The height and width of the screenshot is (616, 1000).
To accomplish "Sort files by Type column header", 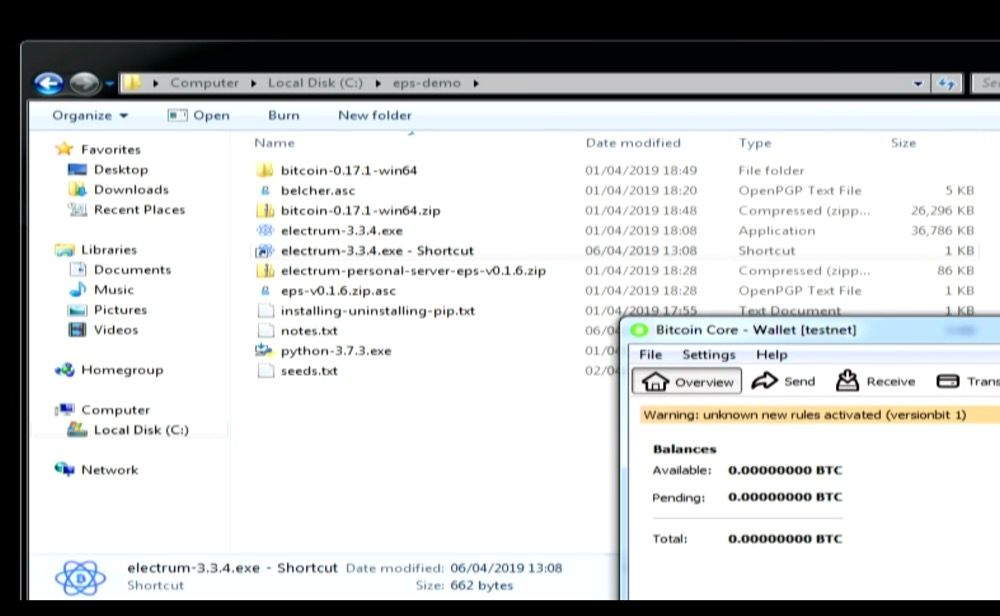I will (x=755, y=143).
